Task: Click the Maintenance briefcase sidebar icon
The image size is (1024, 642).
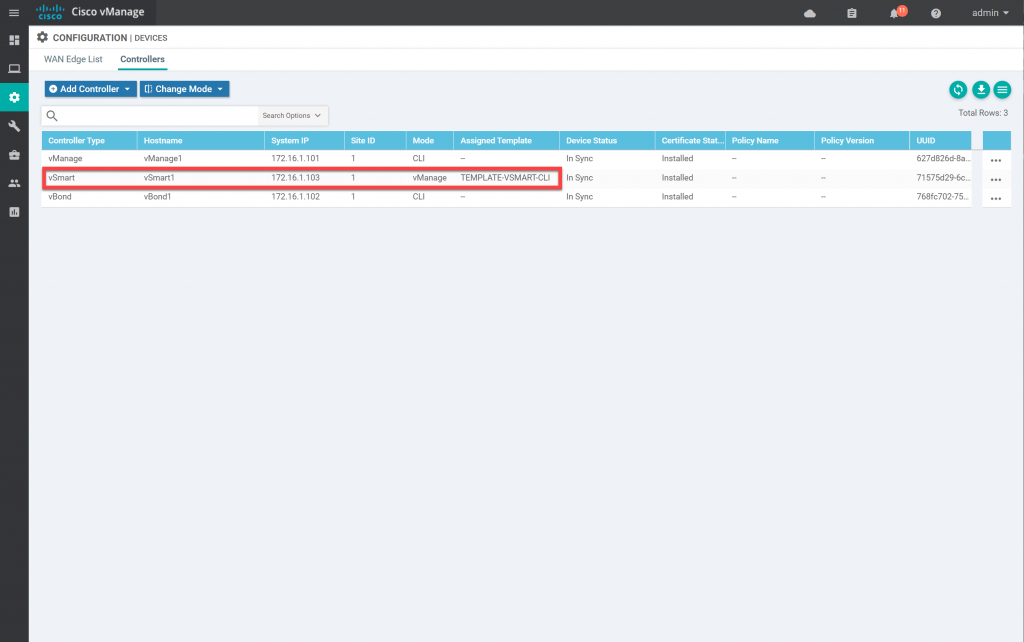Action: 14,155
